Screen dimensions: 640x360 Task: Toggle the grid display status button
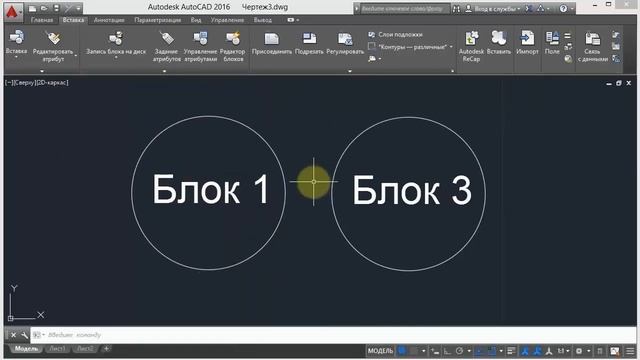(402, 351)
